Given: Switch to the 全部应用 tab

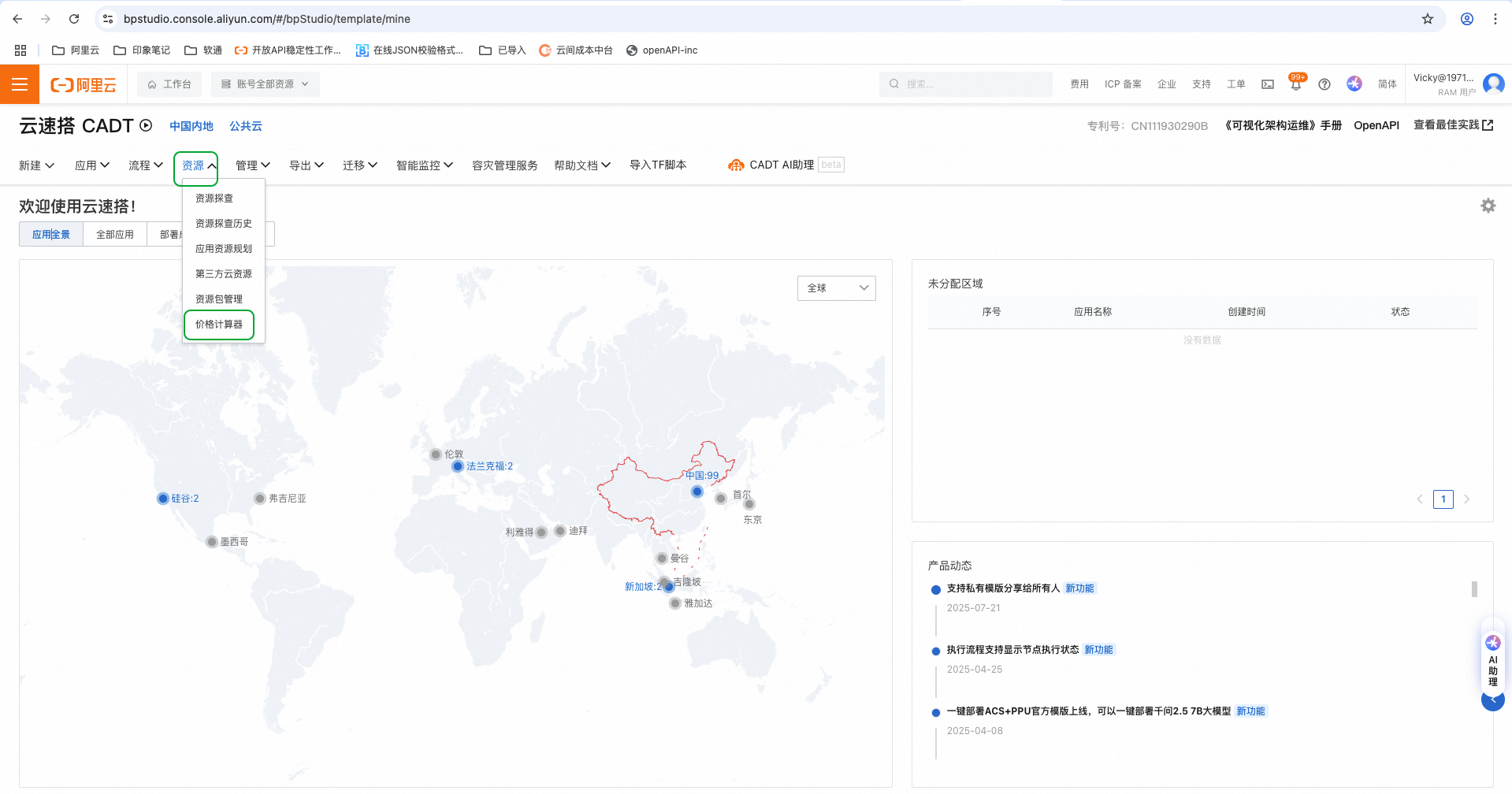Looking at the screenshot, I should [115, 235].
